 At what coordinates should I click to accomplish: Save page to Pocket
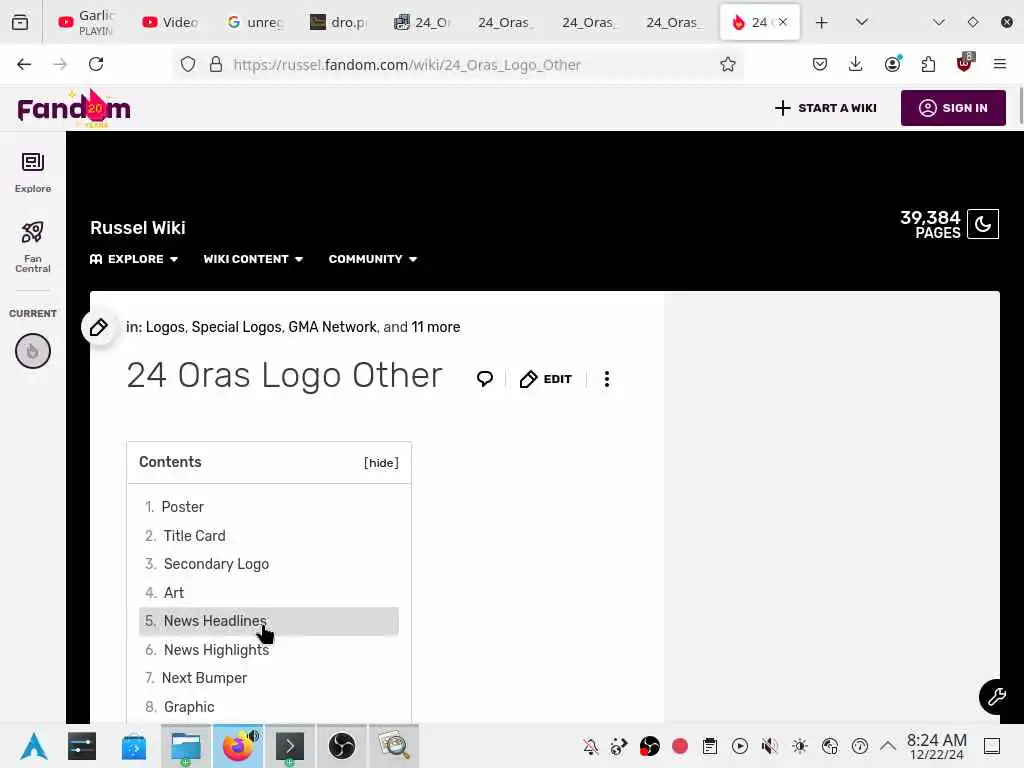820,64
